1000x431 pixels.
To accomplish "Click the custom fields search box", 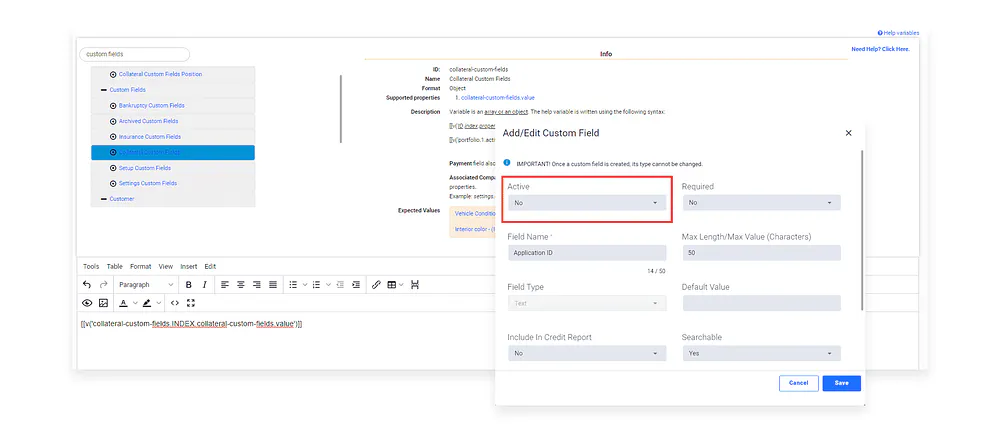I will (x=135, y=54).
